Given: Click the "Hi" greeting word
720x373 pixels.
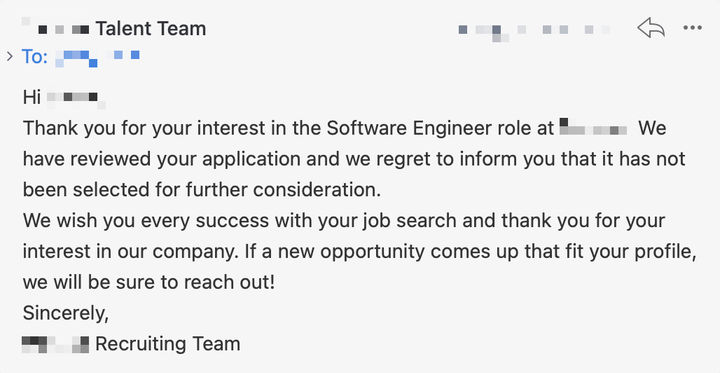Looking at the screenshot, I should (x=32, y=97).
